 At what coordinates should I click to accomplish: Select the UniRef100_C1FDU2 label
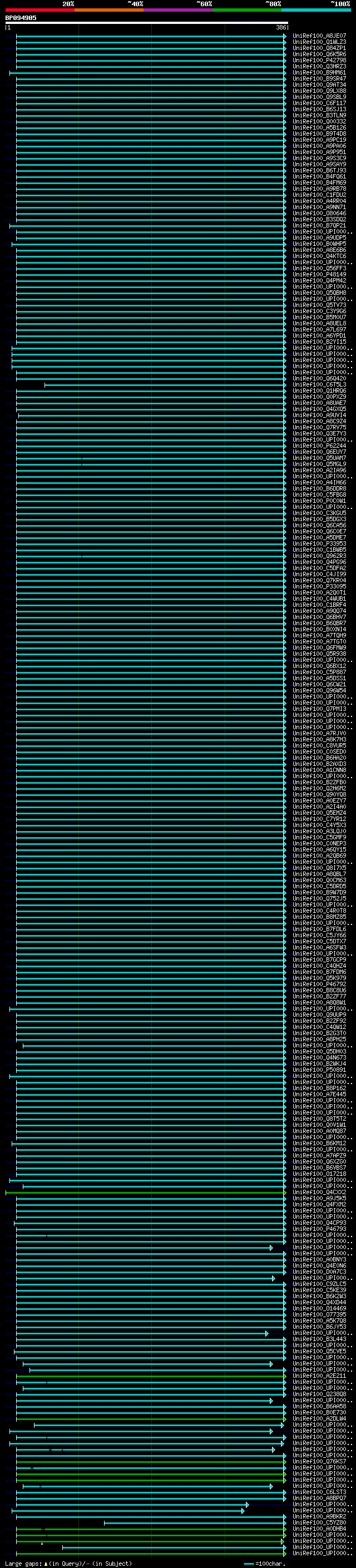click(x=319, y=195)
